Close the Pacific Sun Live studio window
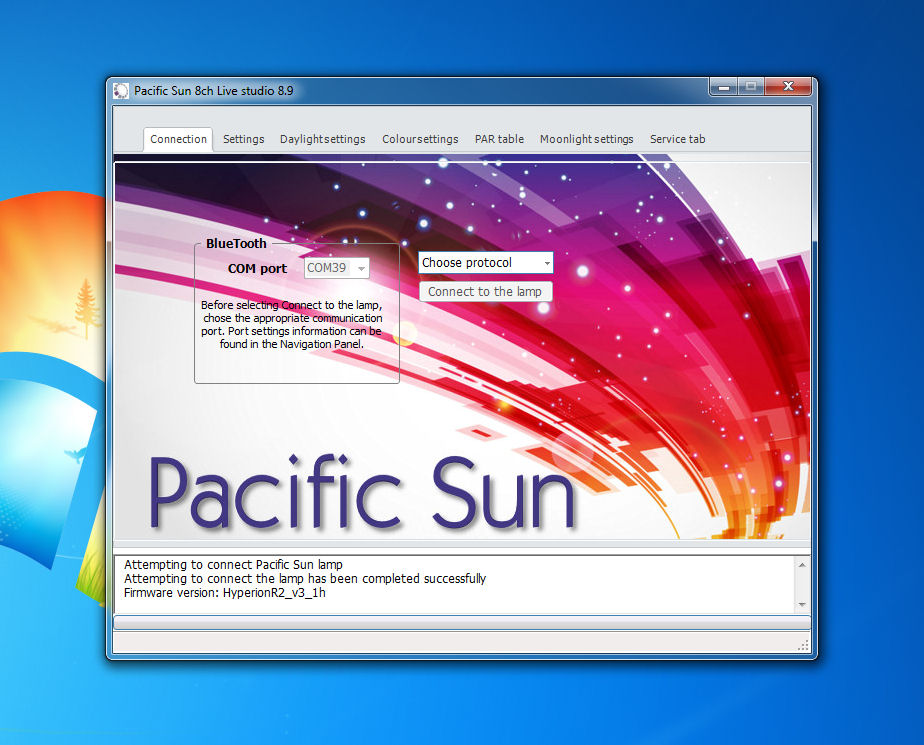The height and width of the screenshot is (745, 924). pos(788,87)
